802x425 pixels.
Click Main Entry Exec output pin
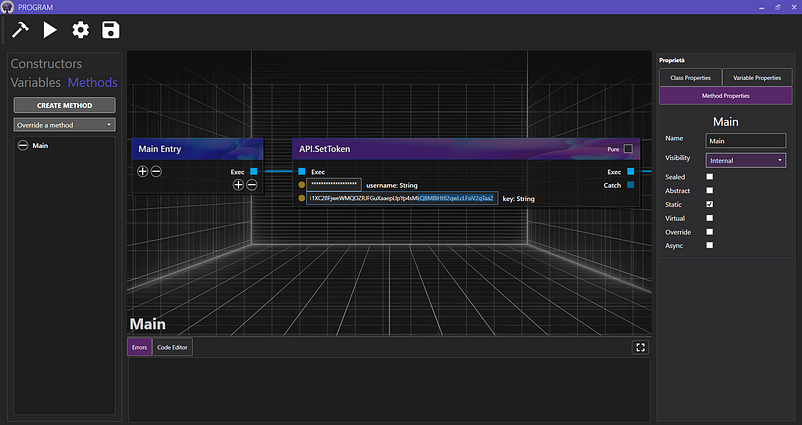[x=254, y=171]
